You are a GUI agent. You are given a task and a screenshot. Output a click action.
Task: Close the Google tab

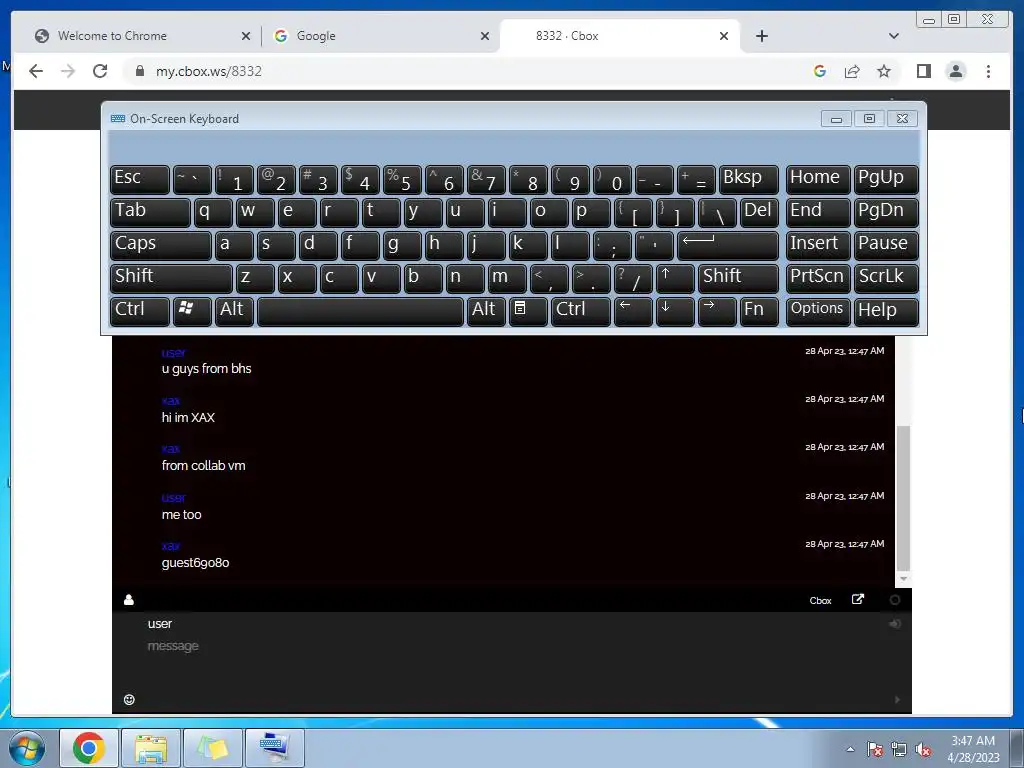[x=485, y=36]
